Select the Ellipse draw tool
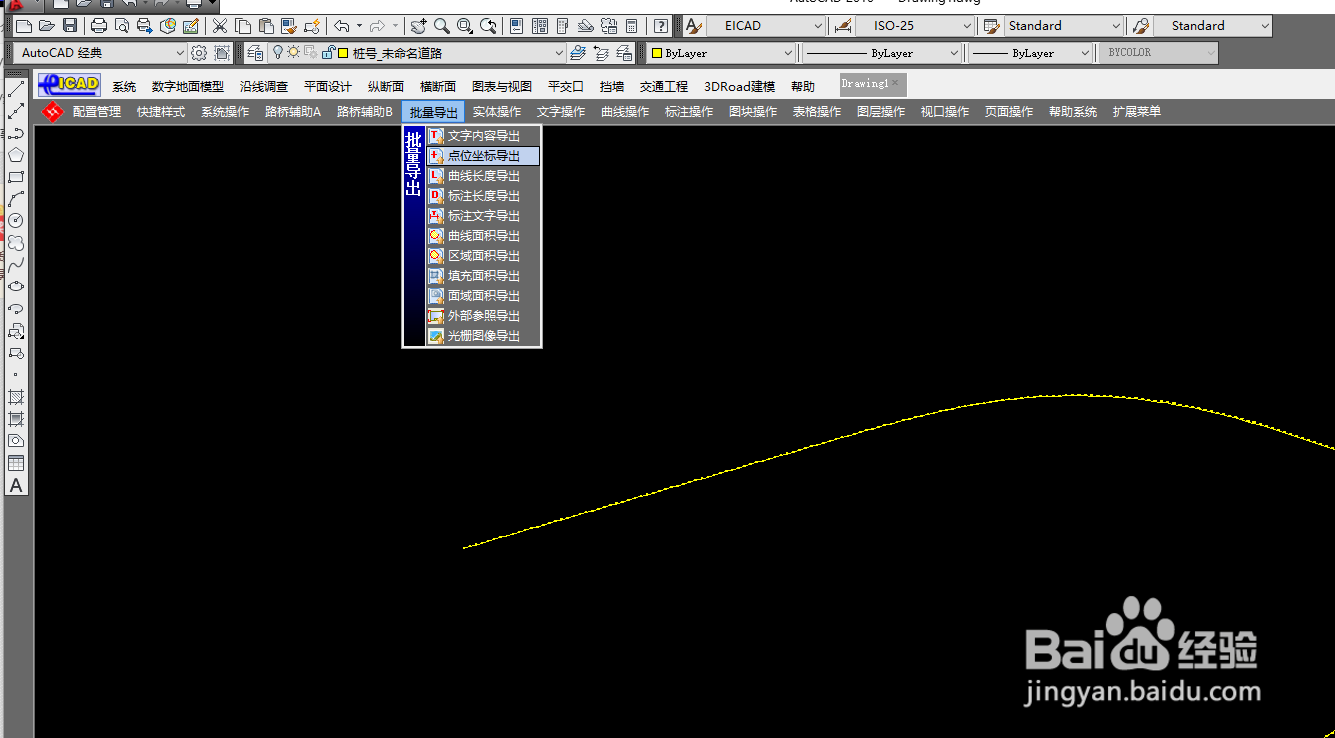This screenshot has height=738, width=1335. click(16, 286)
